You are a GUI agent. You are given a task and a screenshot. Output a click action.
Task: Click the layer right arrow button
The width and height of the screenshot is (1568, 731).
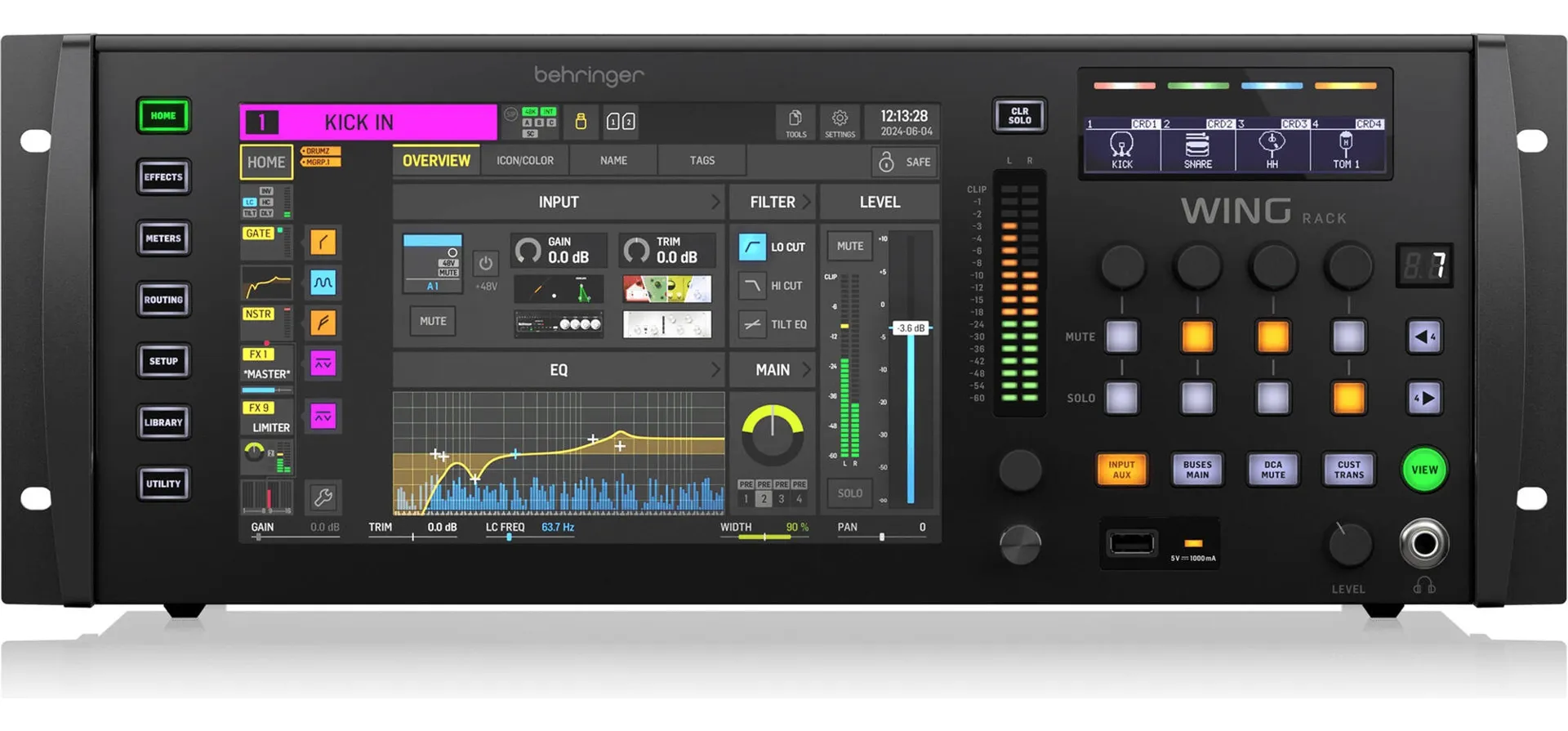(x=1425, y=399)
